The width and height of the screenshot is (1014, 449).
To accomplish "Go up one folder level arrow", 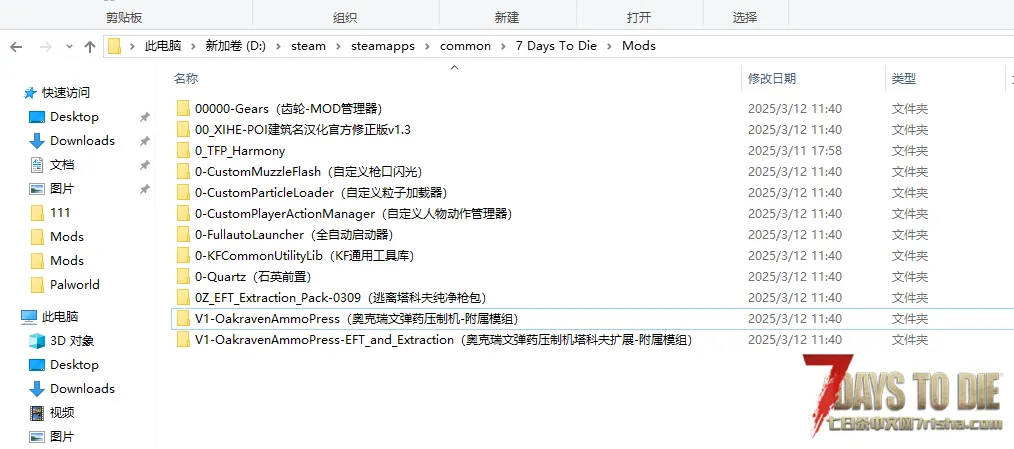I will [x=90, y=47].
